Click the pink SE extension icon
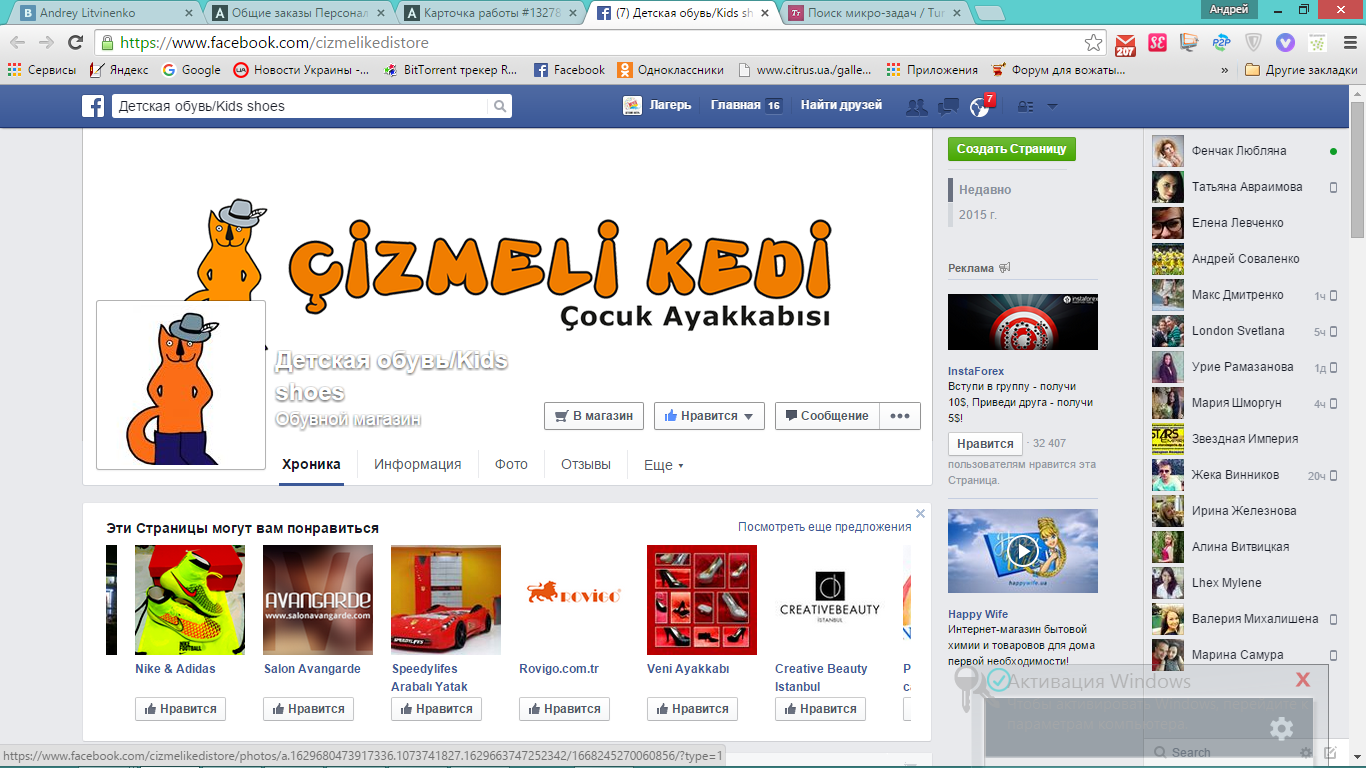Viewport: 1366px width, 768px height. [1157, 43]
